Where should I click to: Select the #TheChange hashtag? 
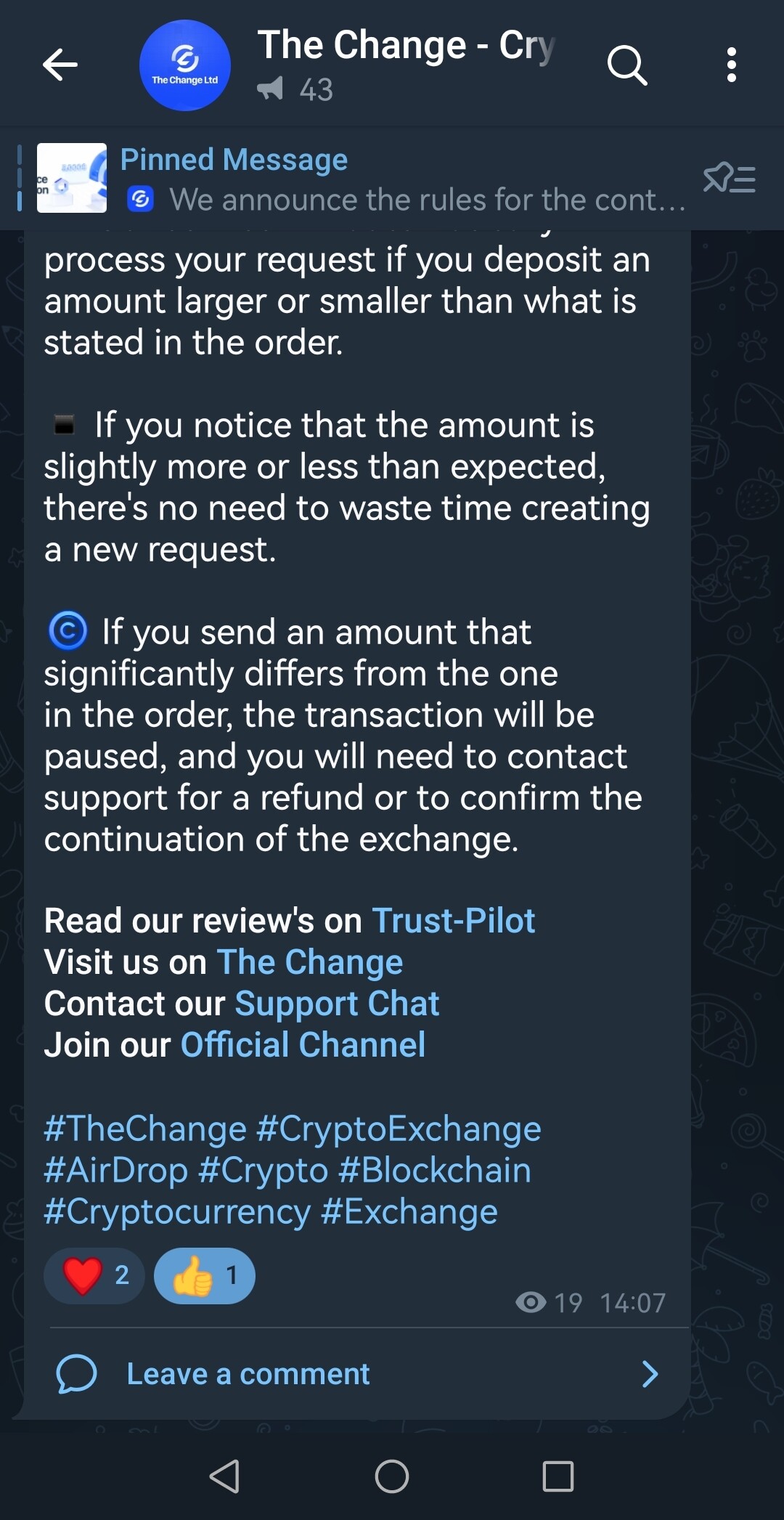coord(145,1129)
